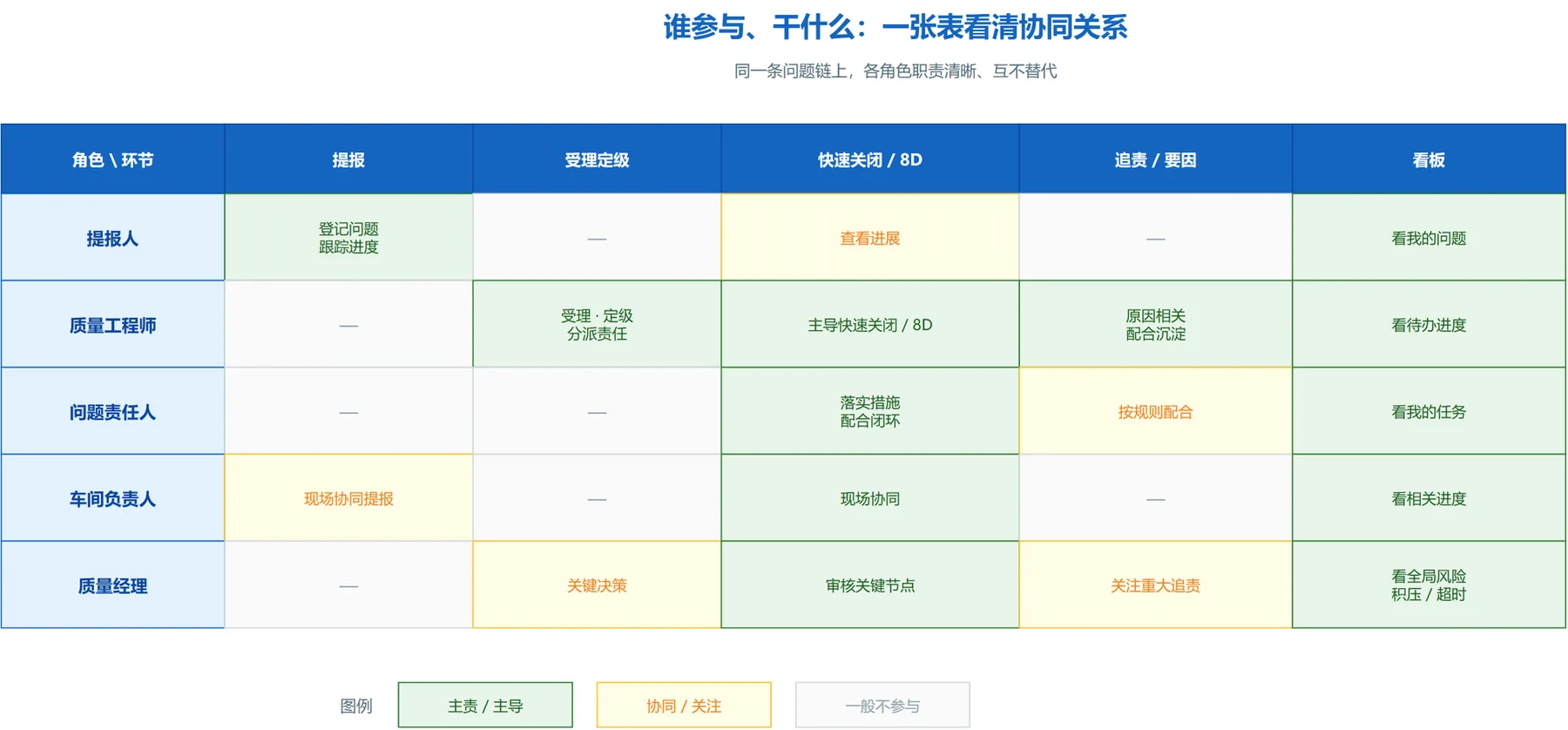This screenshot has height=730, width=1568.
Task: Click the 质量经理 row header
Action: (112, 585)
